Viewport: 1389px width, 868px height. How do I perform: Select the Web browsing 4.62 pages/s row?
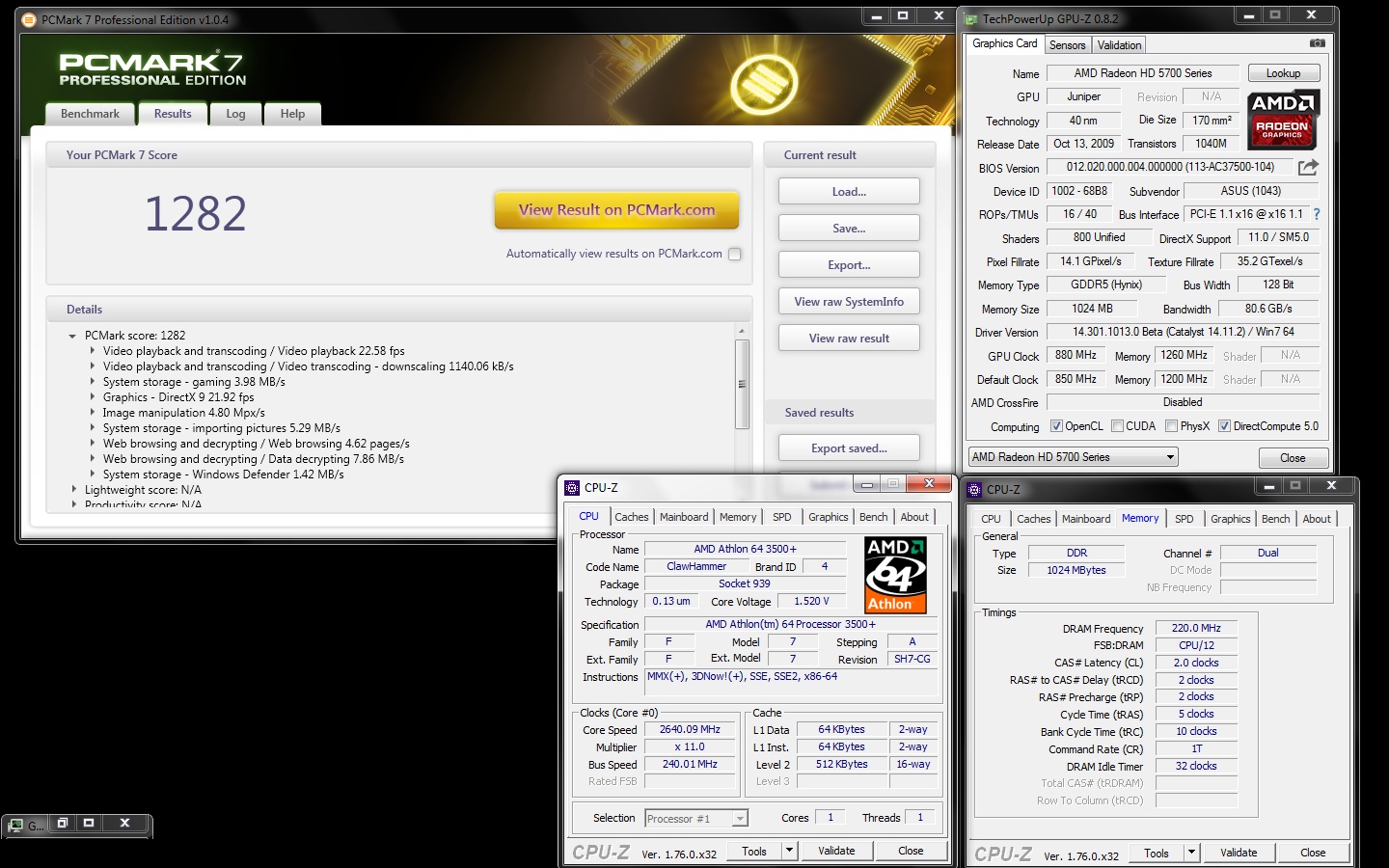click(x=257, y=444)
